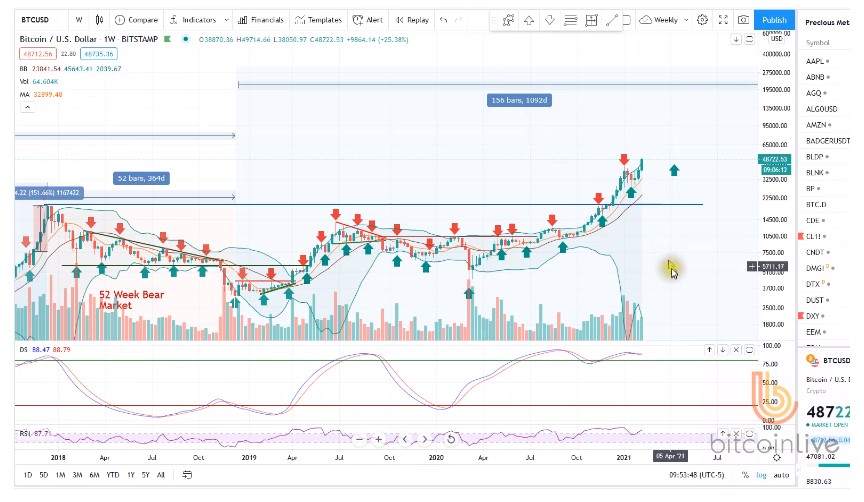The image size is (864, 502).
Task: Take a chart snapshot with camera icon
Action: 744,20
